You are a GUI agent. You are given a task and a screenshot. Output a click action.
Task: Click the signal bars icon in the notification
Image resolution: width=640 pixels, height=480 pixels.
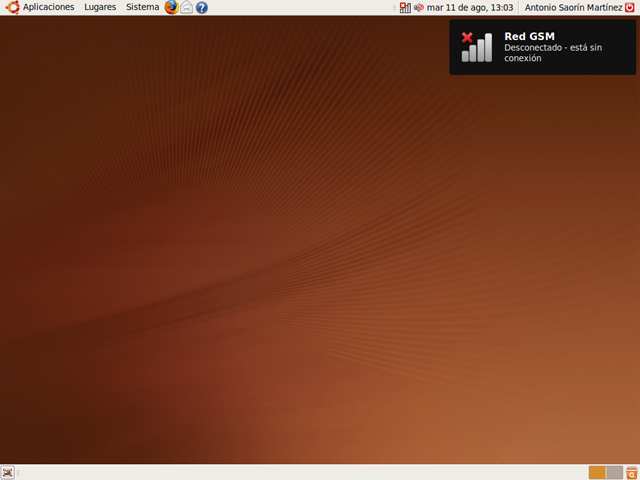pos(477,47)
